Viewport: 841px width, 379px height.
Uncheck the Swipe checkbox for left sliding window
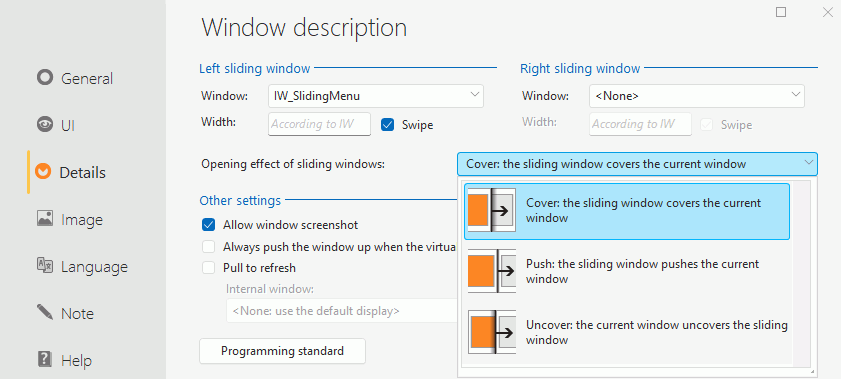(388, 125)
